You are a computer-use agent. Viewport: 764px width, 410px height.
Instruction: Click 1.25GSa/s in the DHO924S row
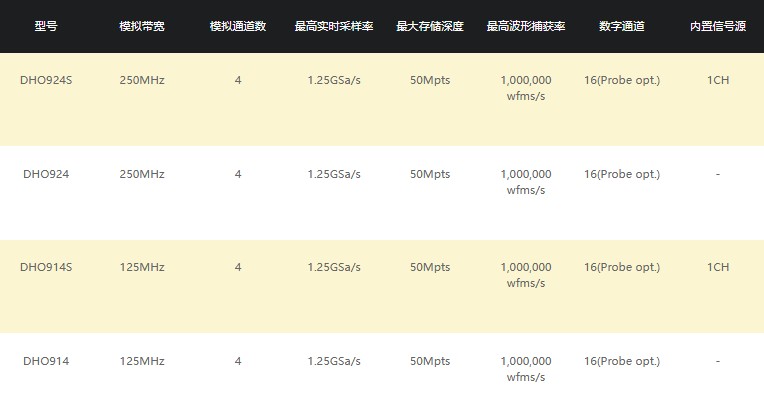[x=334, y=80]
